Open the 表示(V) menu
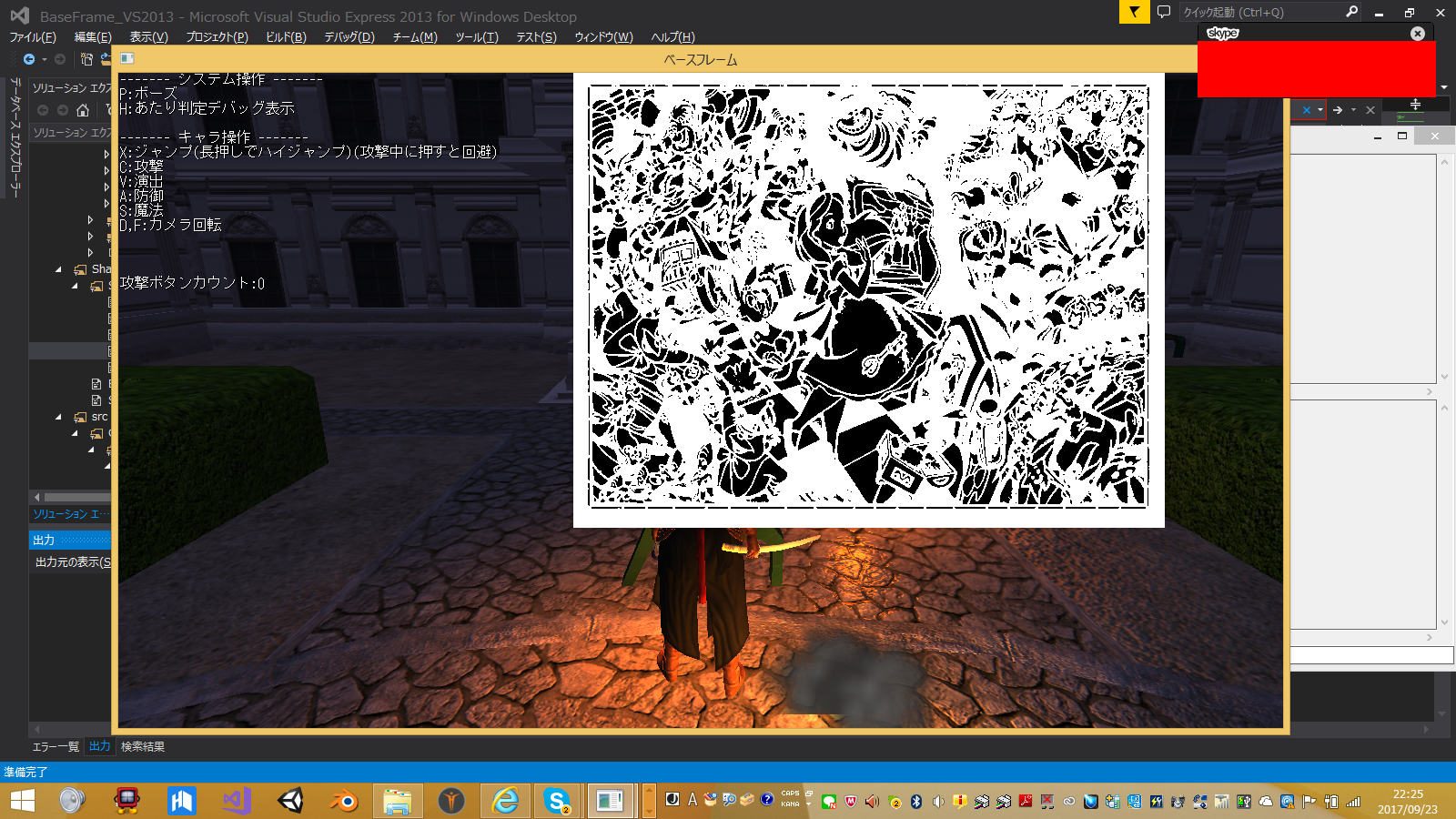This screenshot has width=1456, height=819. pos(148,37)
